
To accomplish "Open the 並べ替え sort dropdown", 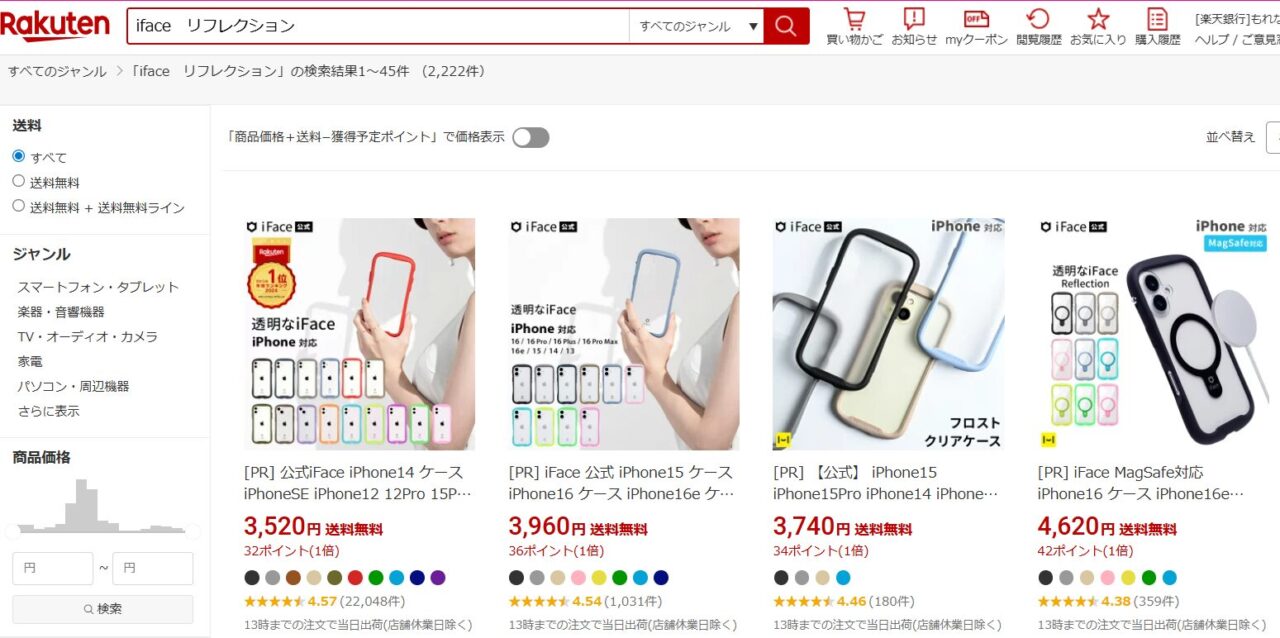I will pos(1273,137).
